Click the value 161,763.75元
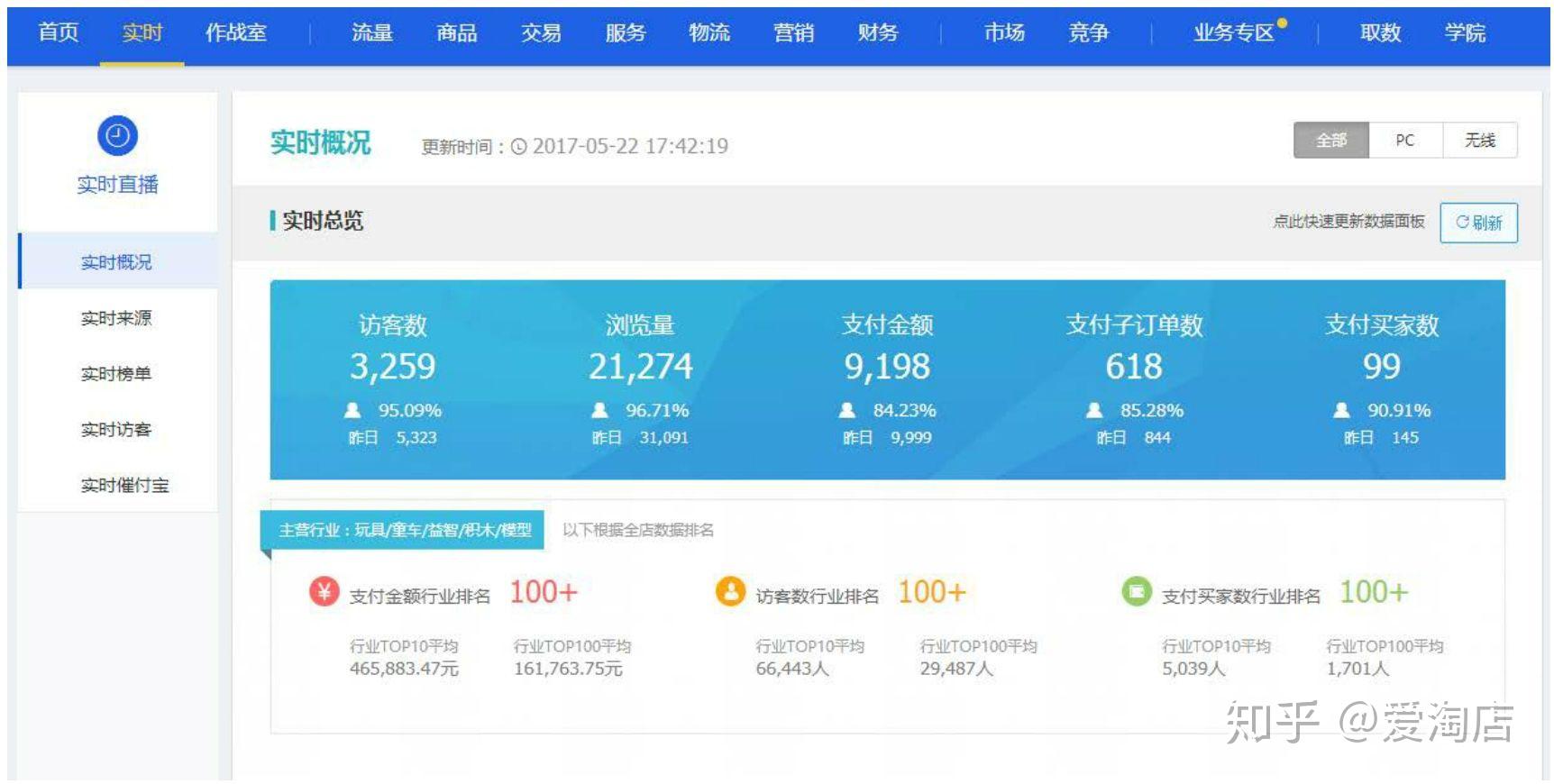This screenshot has height=784, width=1554. coord(568,669)
